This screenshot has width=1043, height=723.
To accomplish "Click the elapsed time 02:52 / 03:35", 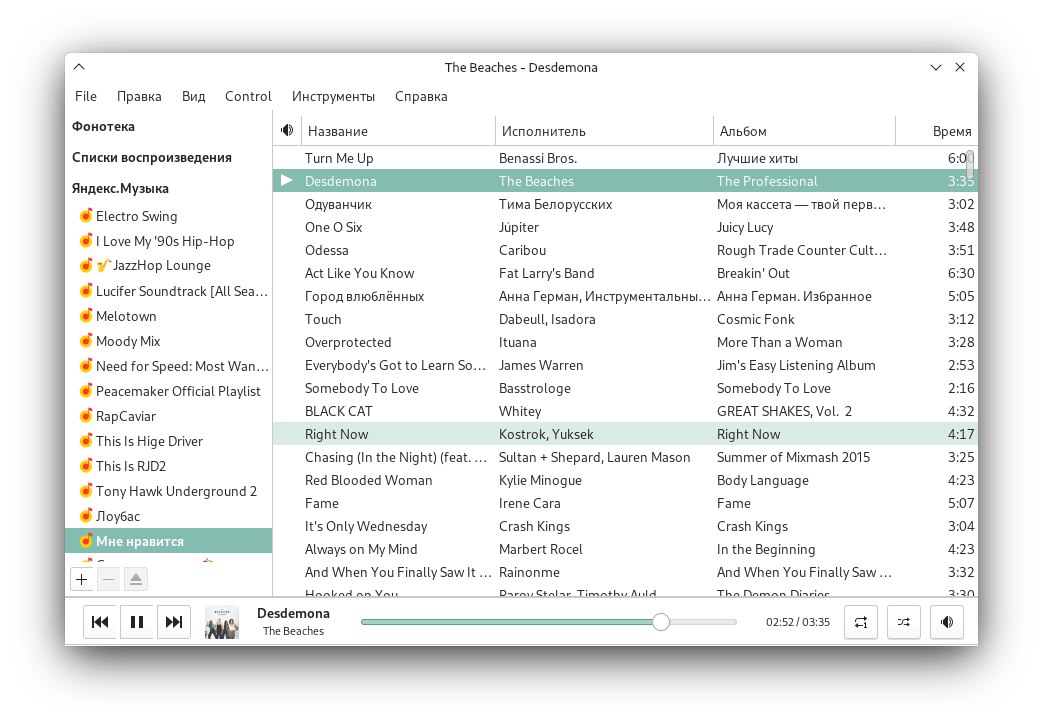I will click(798, 622).
